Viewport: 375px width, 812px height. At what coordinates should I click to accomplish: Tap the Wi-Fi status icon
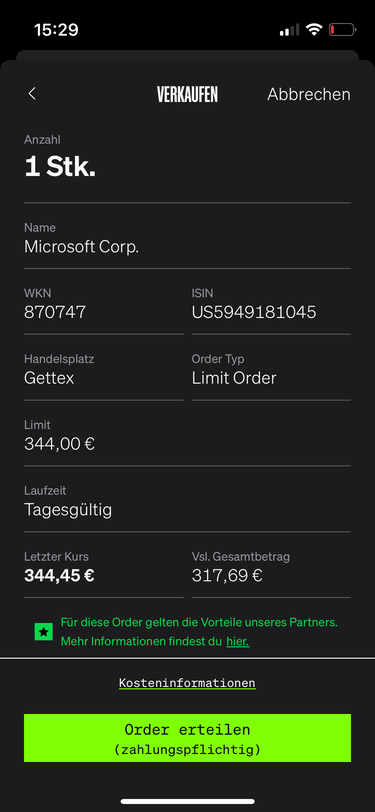(313, 30)
